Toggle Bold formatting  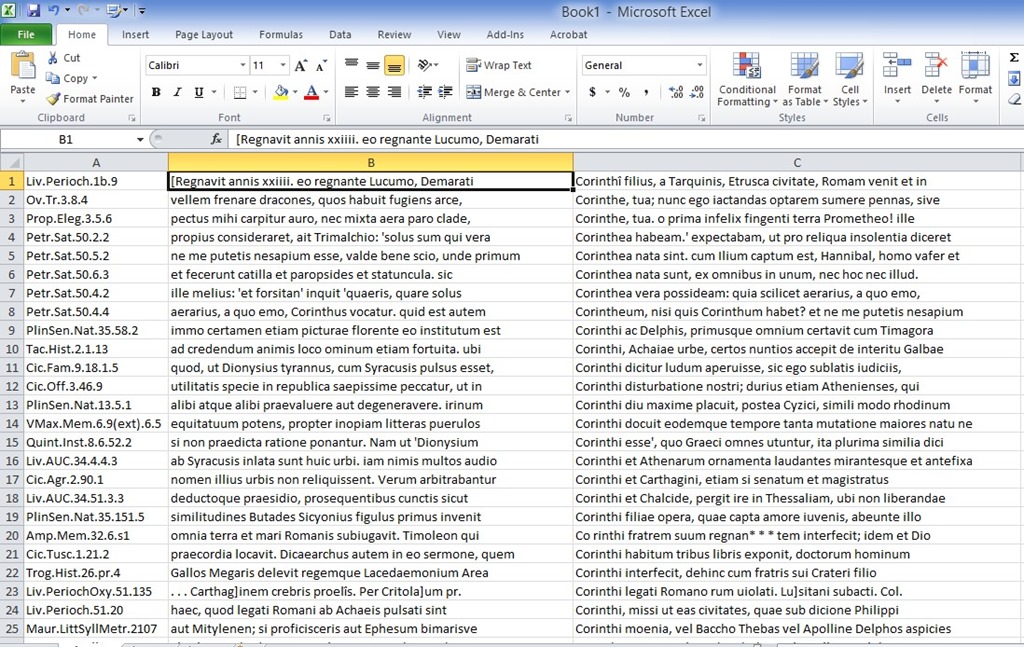pos(156,92)
